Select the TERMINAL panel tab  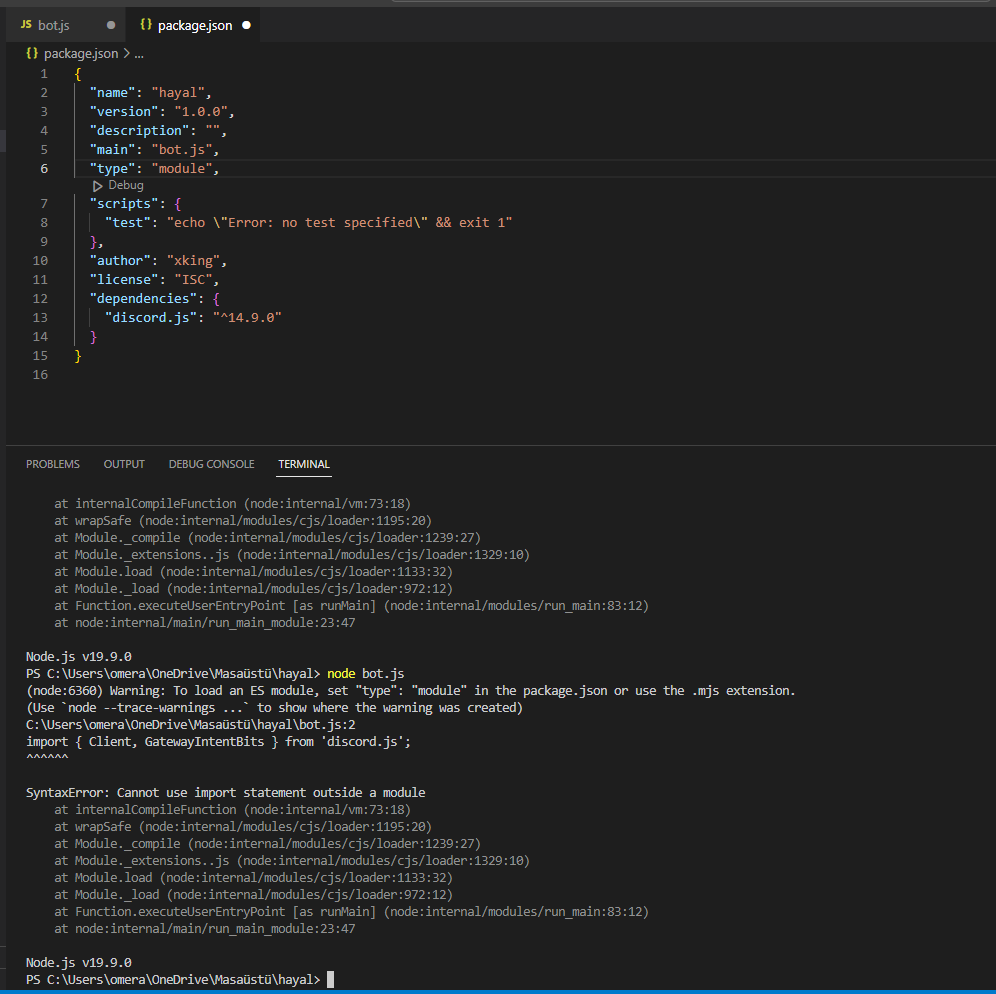click(304, 464)
